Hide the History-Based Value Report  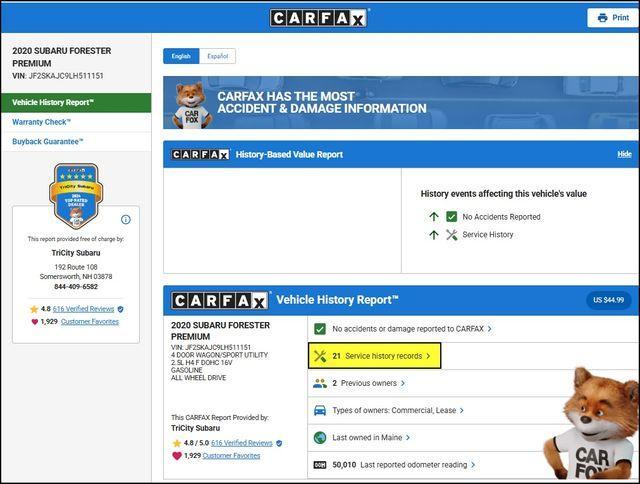[624, 155]
